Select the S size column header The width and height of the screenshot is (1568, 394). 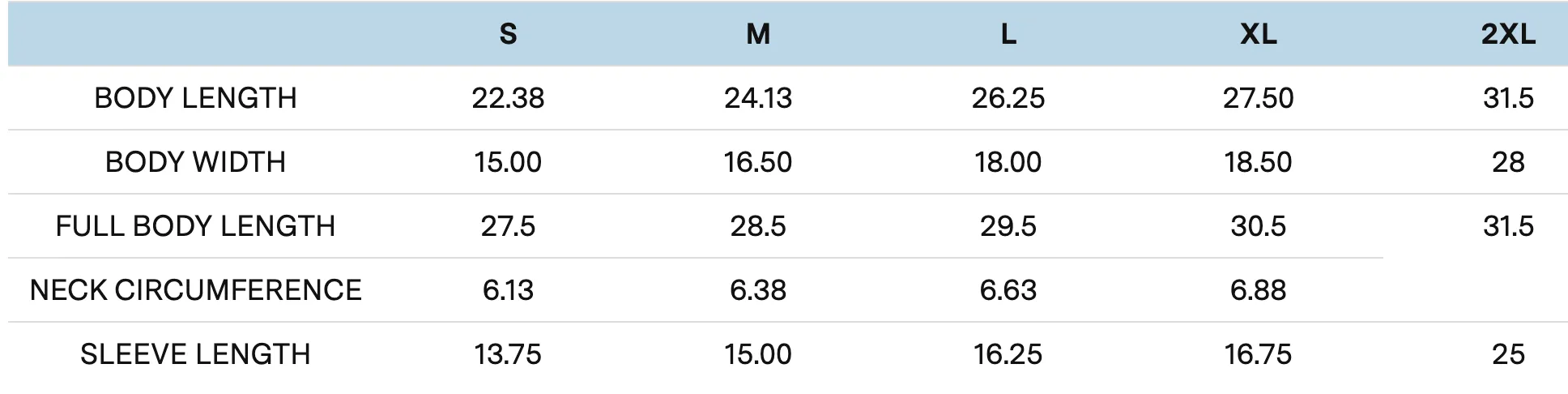(x=508, y=34)
